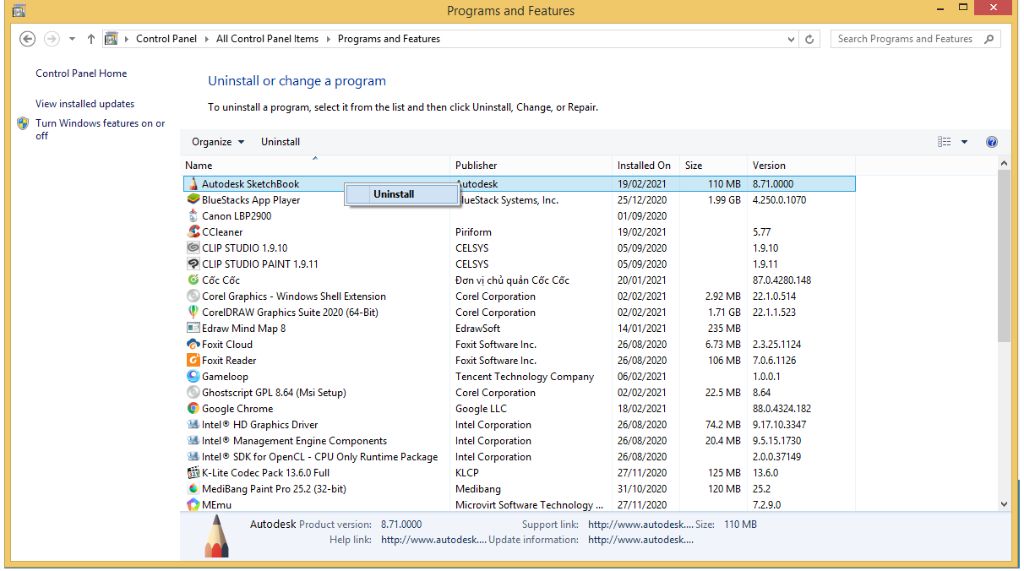Click the Uninstall toolbar button
Image resolution: width=1024 pixels, height=571 pixels.
point(280,142)
